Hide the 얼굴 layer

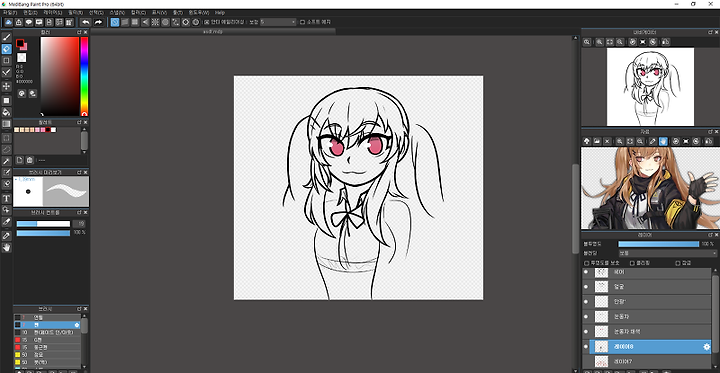[x=585, y=287]
